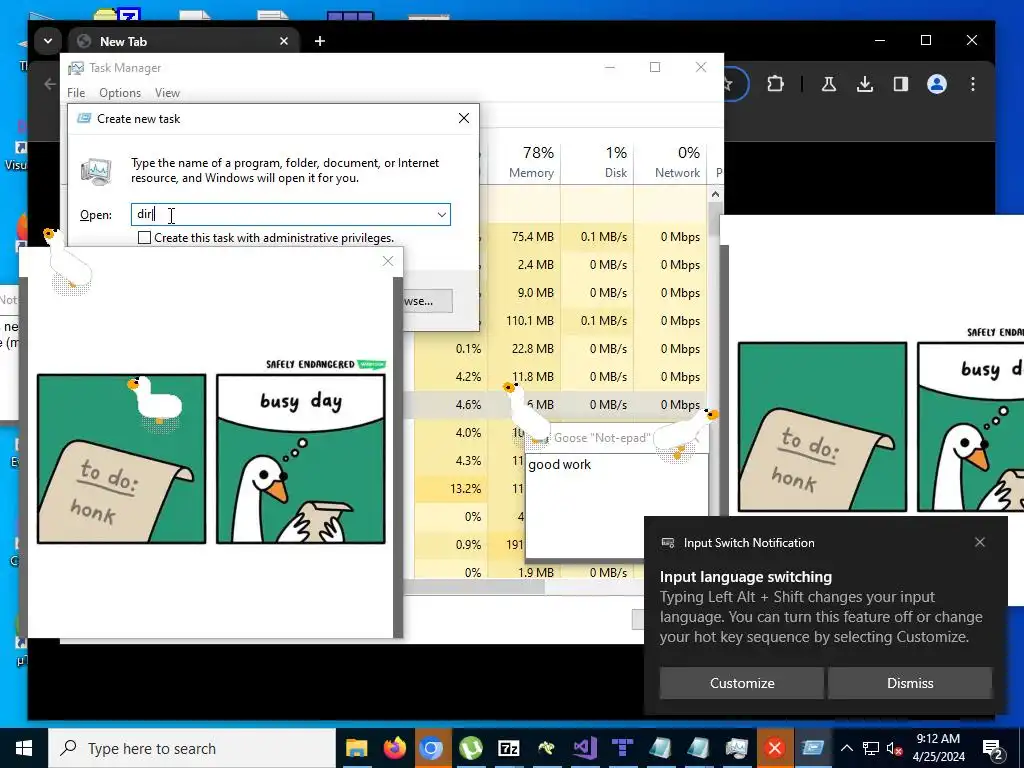Open File menu in Task Manager

pos(76,93)
